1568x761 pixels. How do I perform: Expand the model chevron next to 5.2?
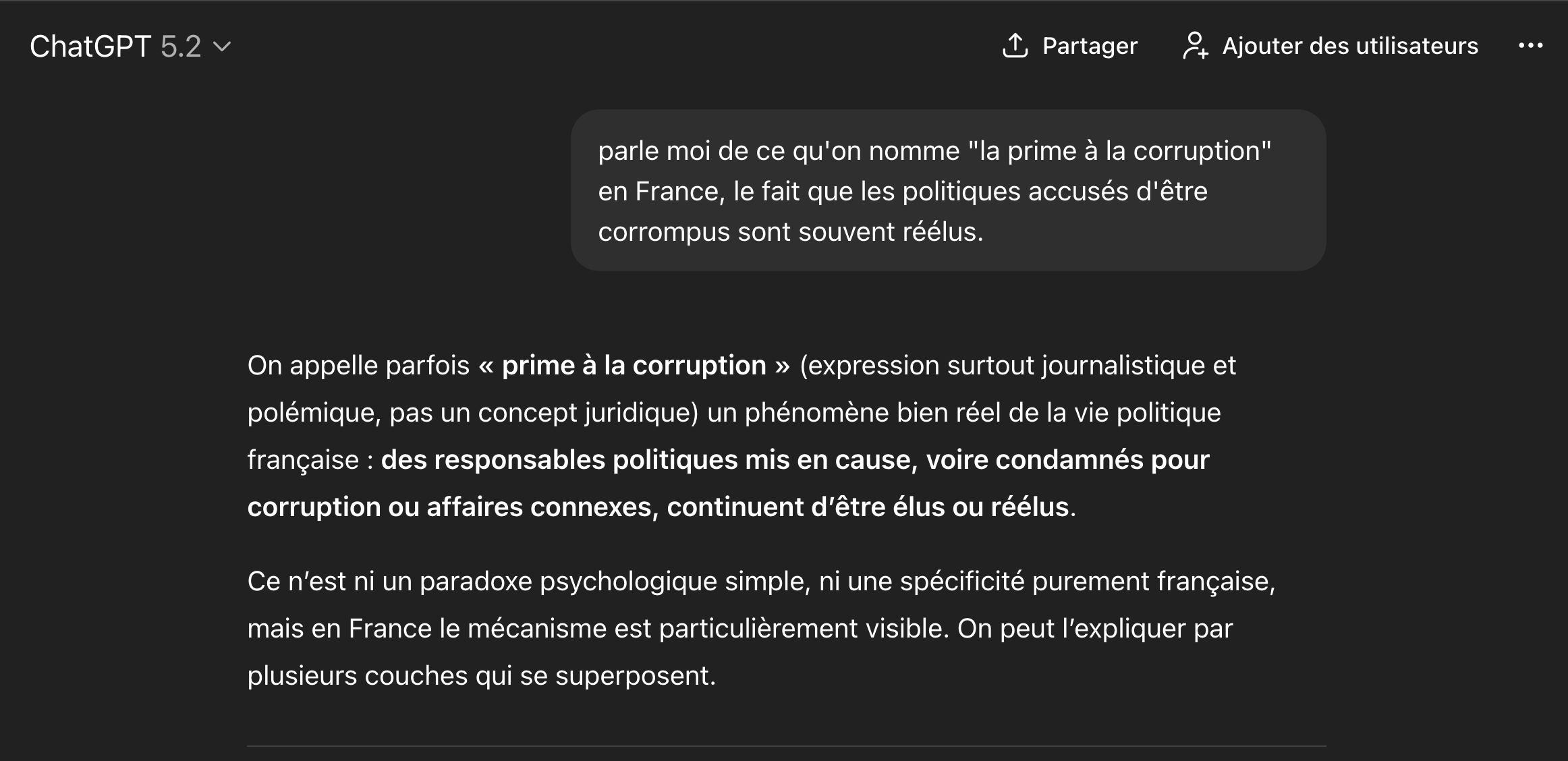[x=222, y=47]
